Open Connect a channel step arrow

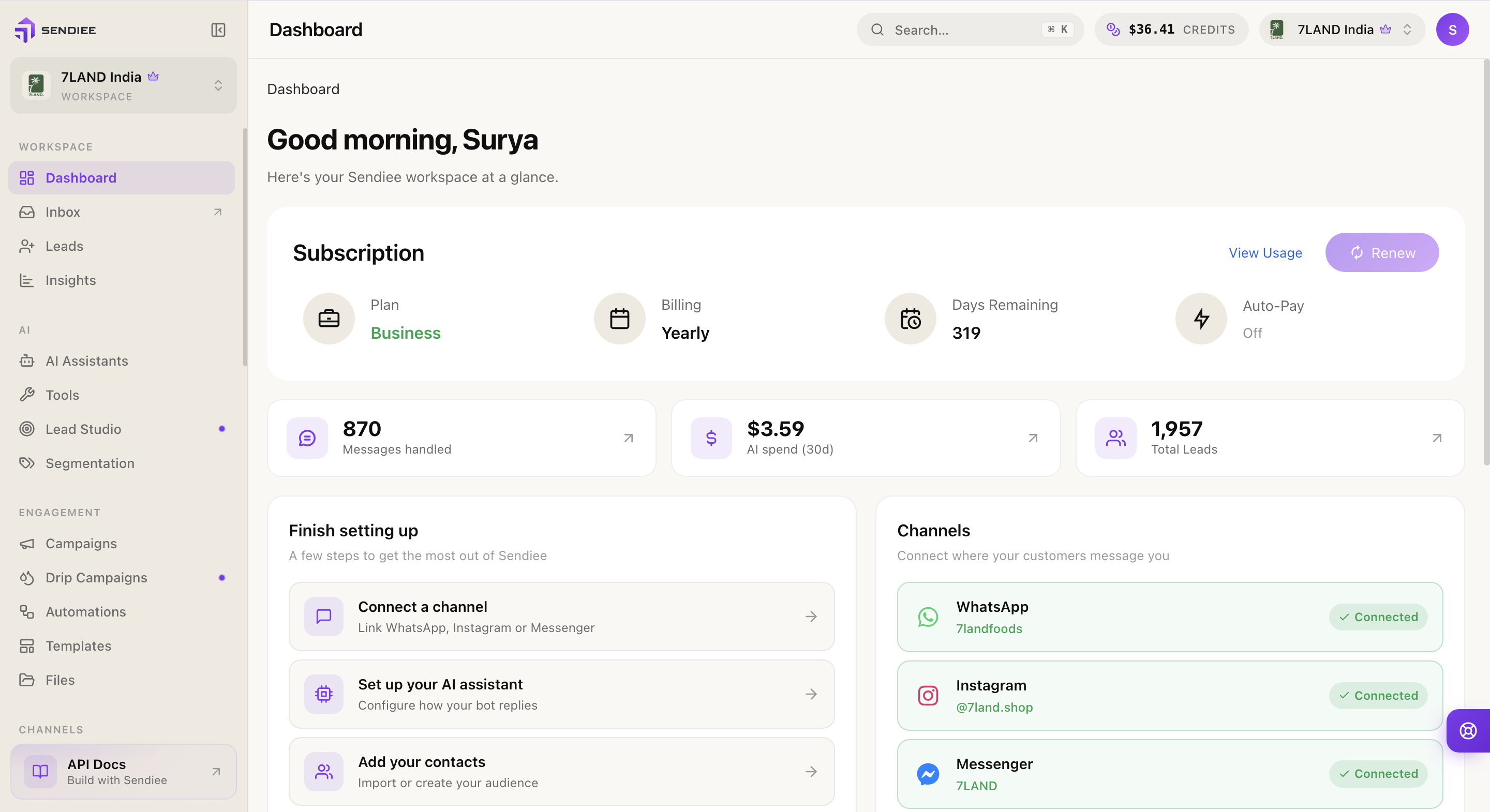[x=812, y=616]
